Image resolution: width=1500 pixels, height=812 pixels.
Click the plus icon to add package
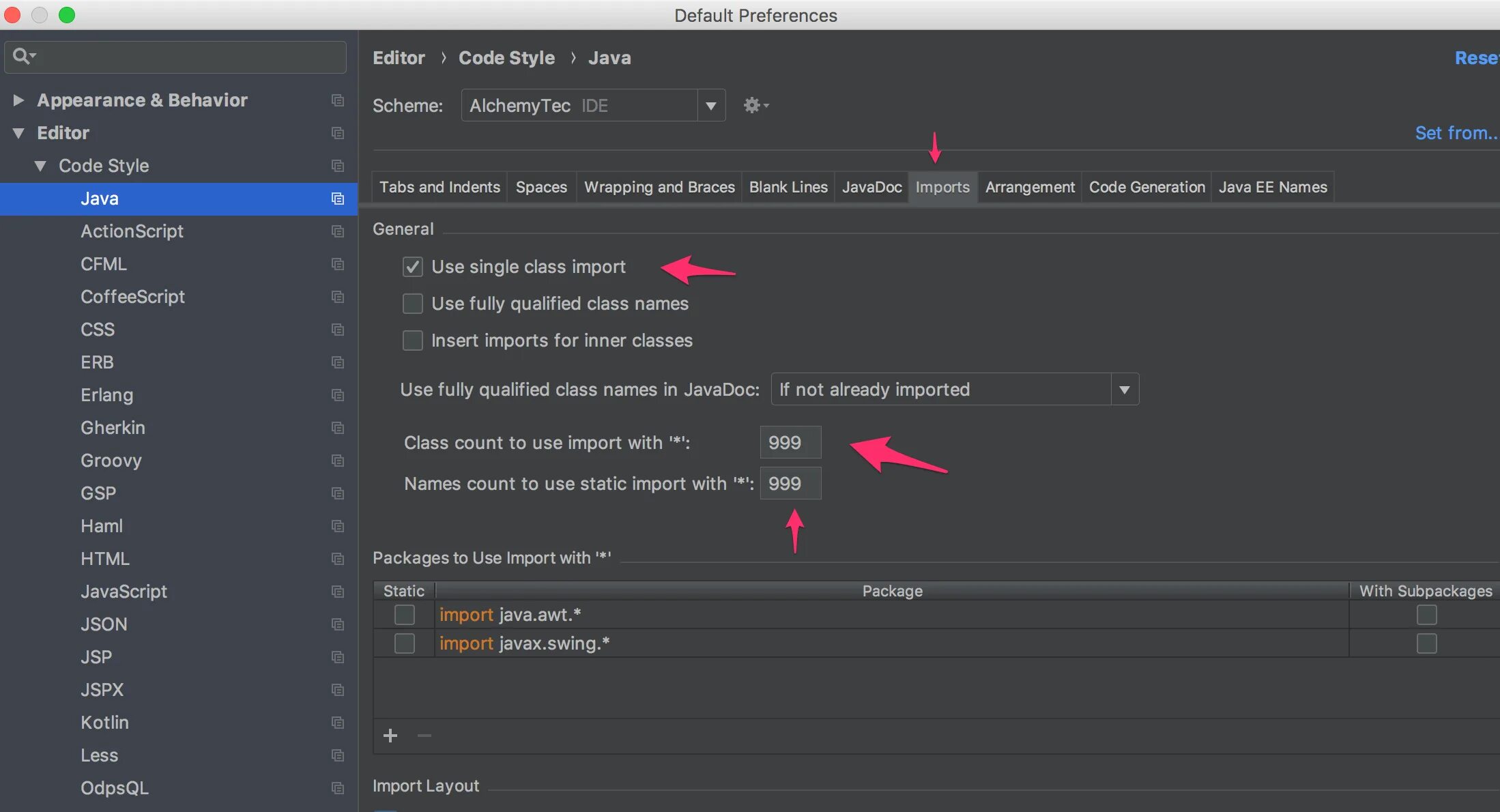[x=390, y=736]
